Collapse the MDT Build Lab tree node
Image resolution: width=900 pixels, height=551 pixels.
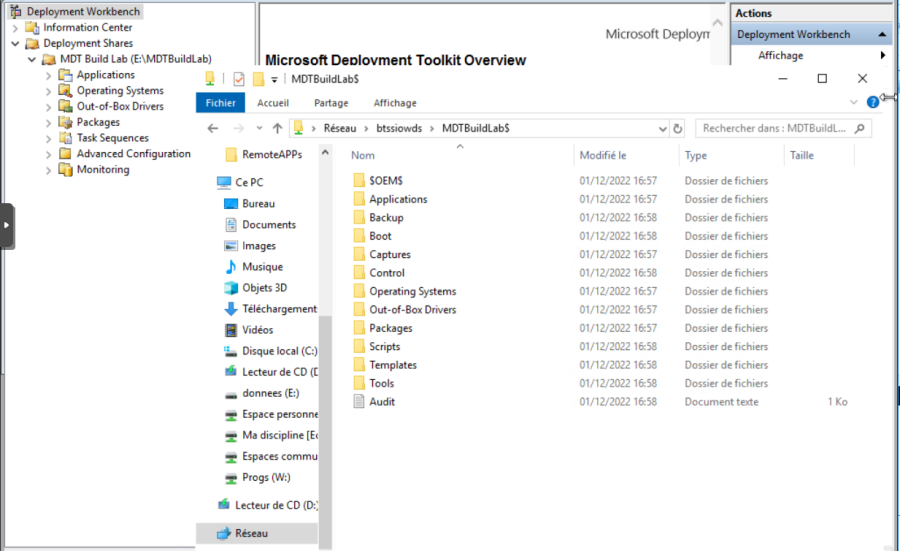pyautogui.click(x=32, y=59)
